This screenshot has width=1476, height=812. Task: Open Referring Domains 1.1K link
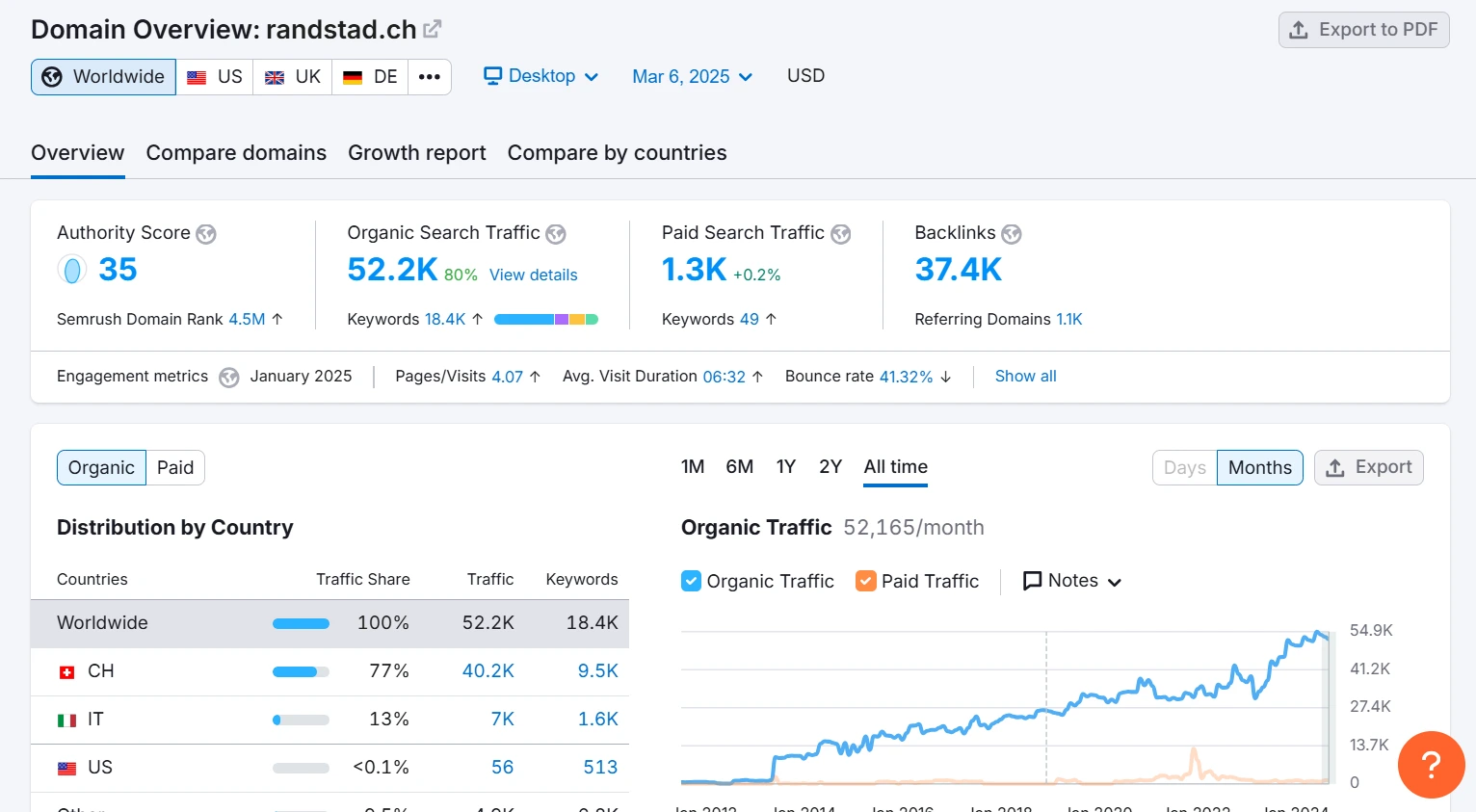click(1069, 320)
